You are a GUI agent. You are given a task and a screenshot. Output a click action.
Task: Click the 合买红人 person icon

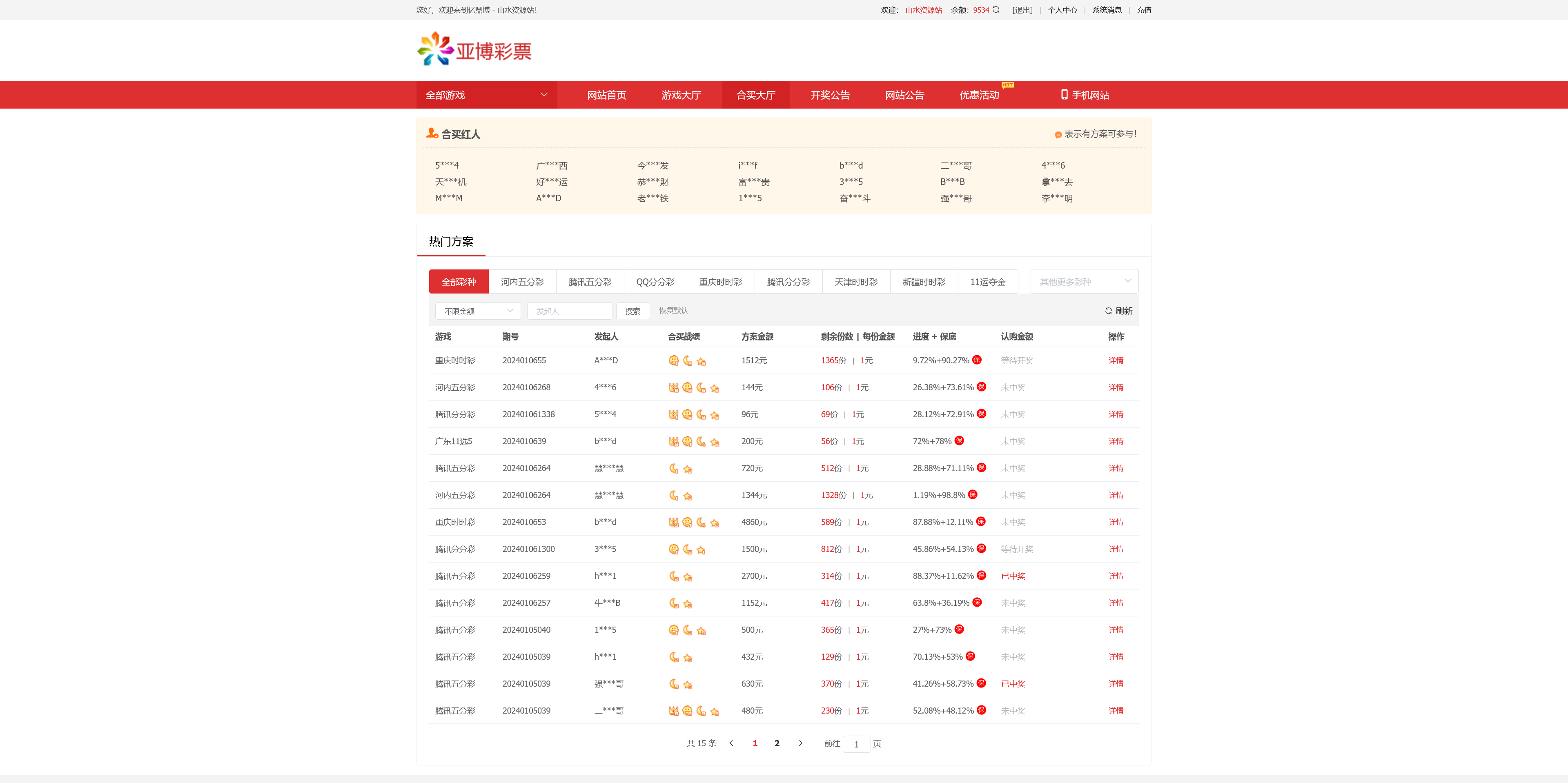(x=432, y=133)
